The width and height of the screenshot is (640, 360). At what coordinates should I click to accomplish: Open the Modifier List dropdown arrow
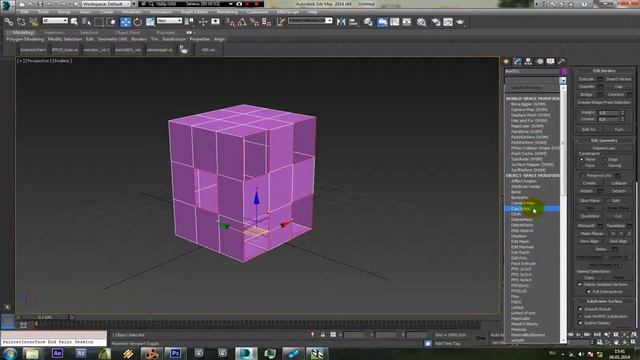click(x=563, y=80)
